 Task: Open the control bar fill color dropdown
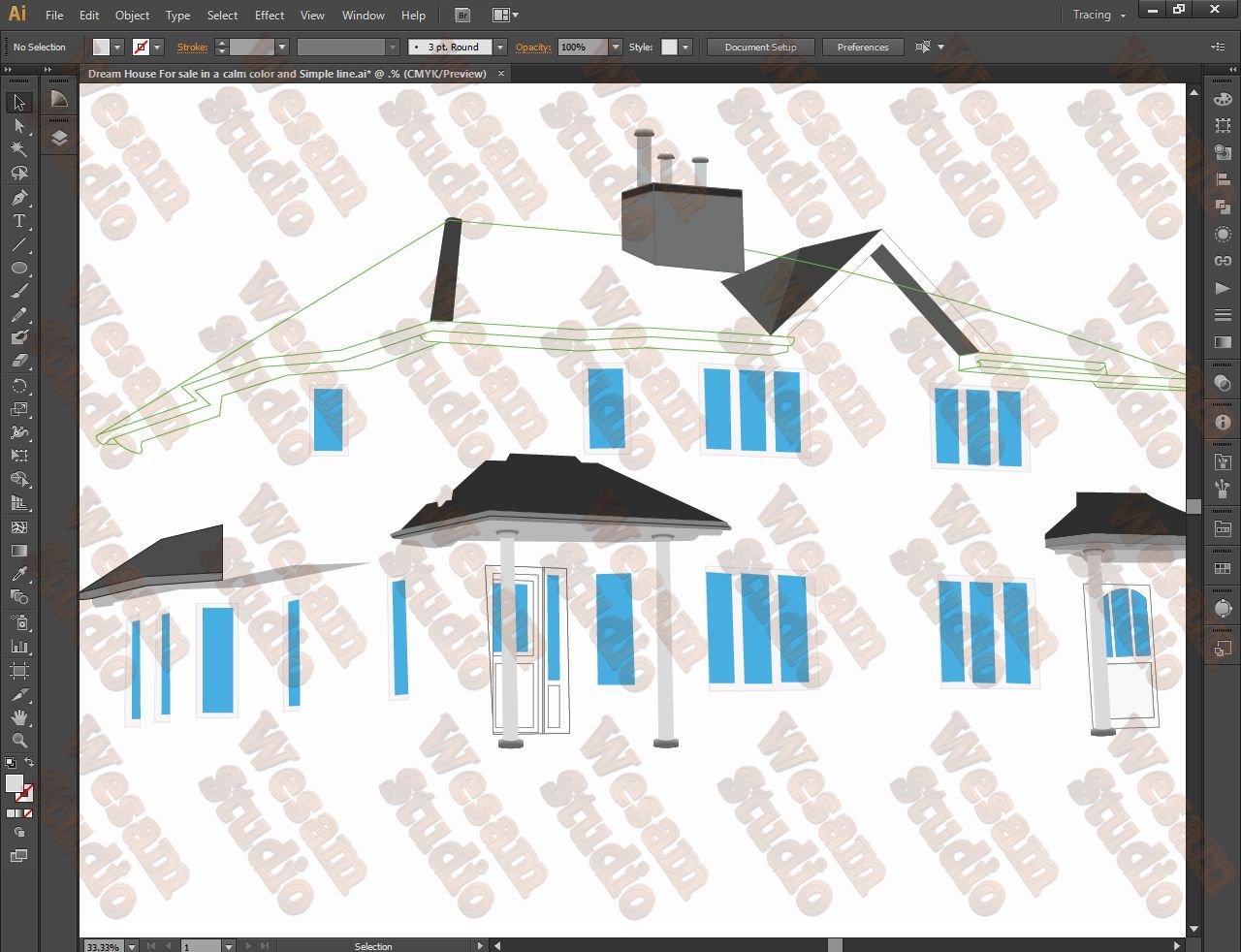pyautogui.click(x=117, y=47)
